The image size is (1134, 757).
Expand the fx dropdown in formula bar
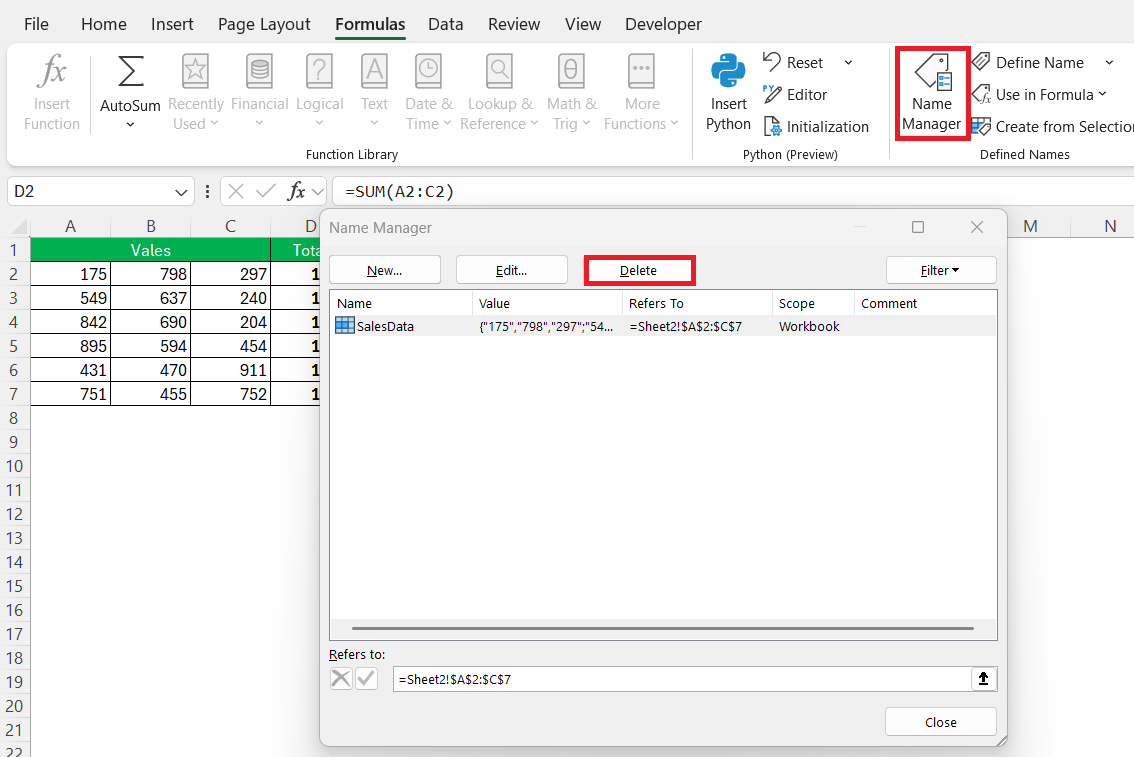pos(318,192)
